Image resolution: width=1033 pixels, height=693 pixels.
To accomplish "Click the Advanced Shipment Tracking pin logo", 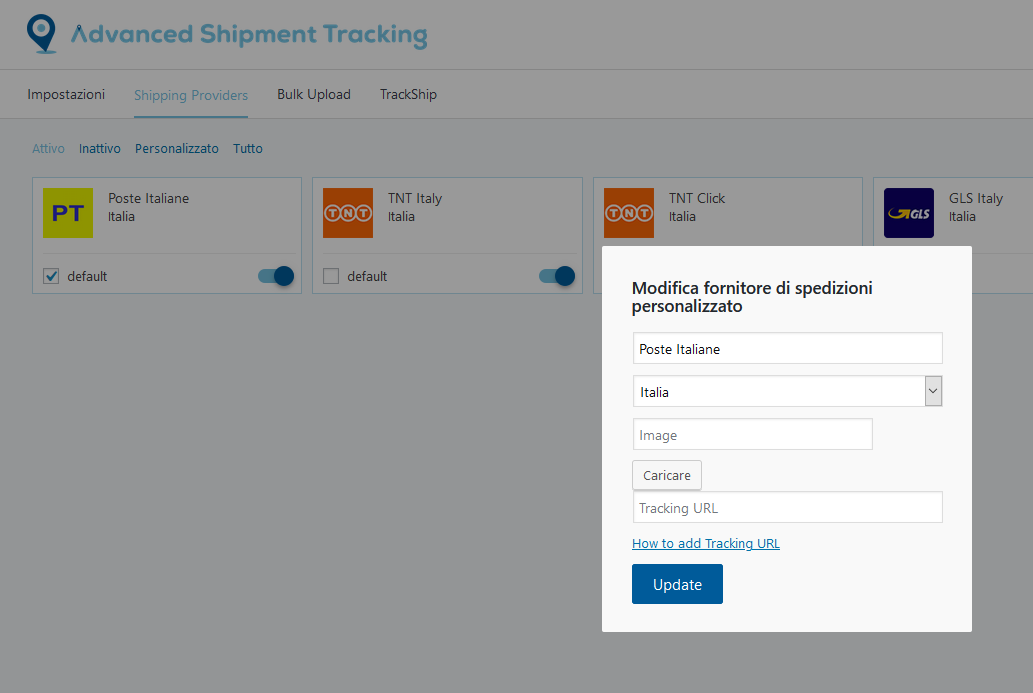I will coord(41,33).
